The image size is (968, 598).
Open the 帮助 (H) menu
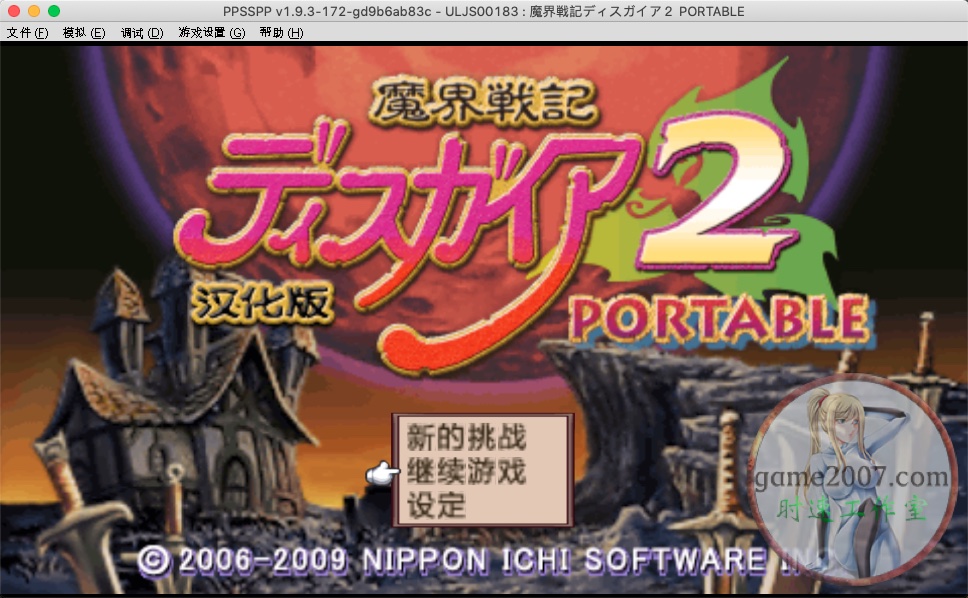click(x=281, y=33)
